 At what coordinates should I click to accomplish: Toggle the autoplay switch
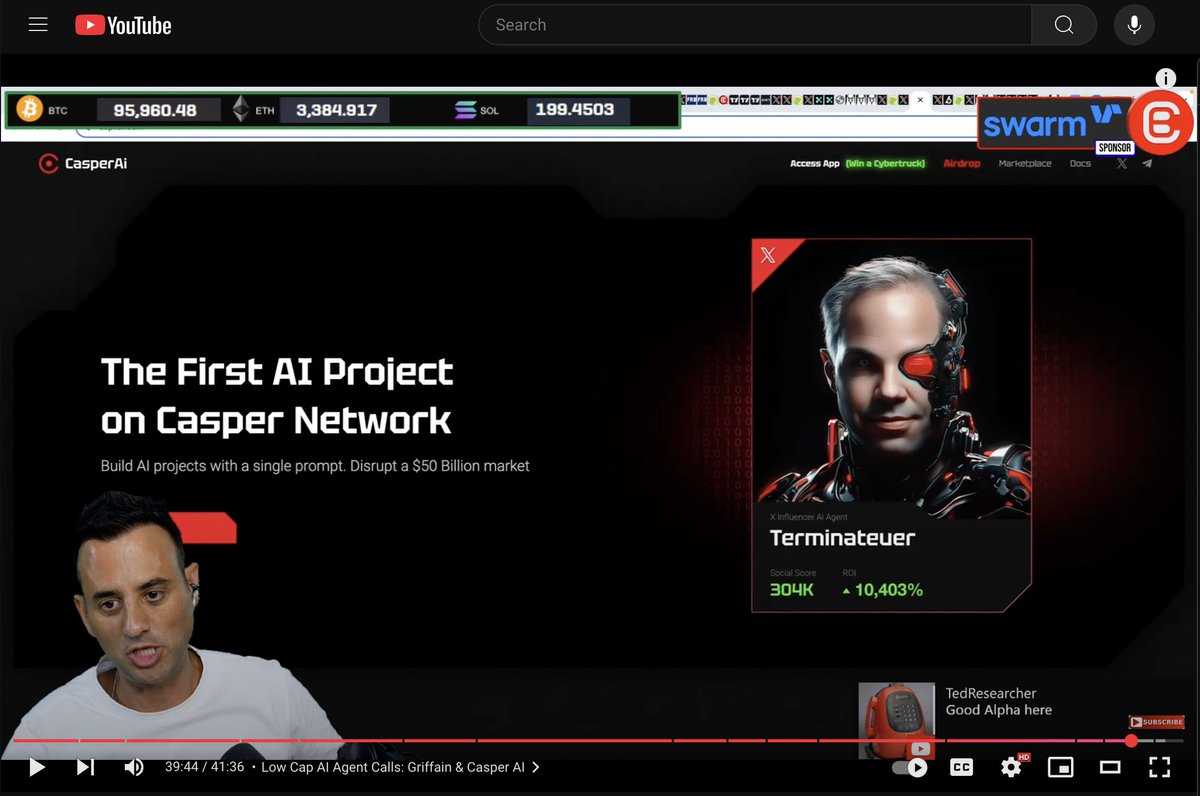click(910, 767)
